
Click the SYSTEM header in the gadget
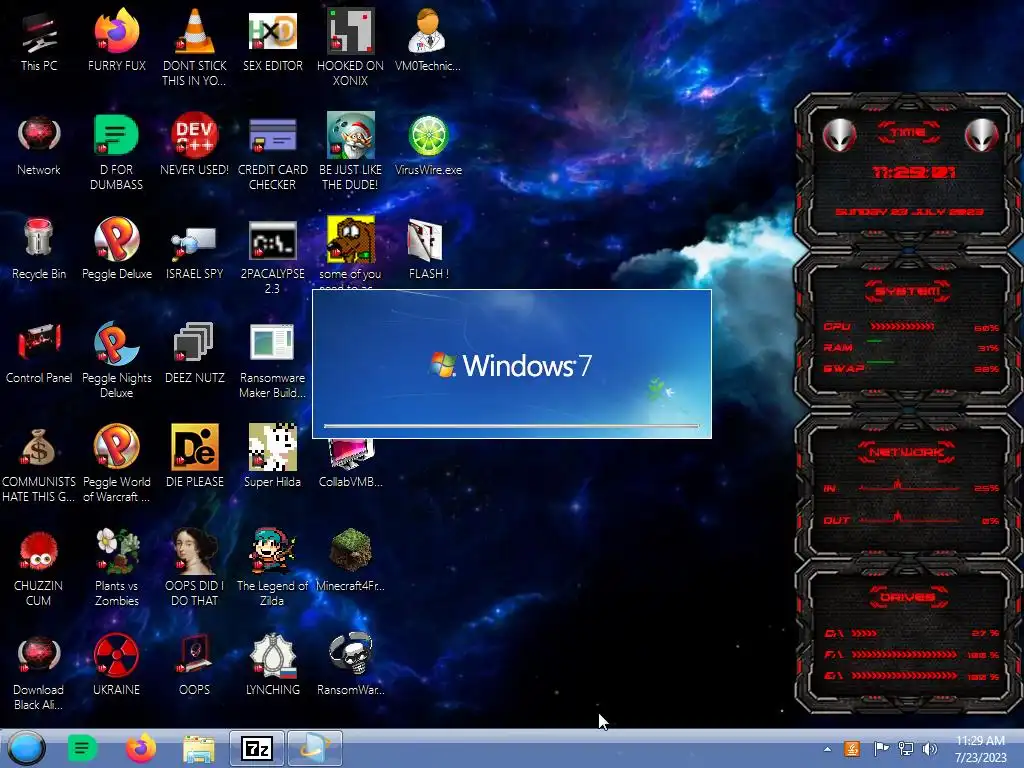pos(907,291)
